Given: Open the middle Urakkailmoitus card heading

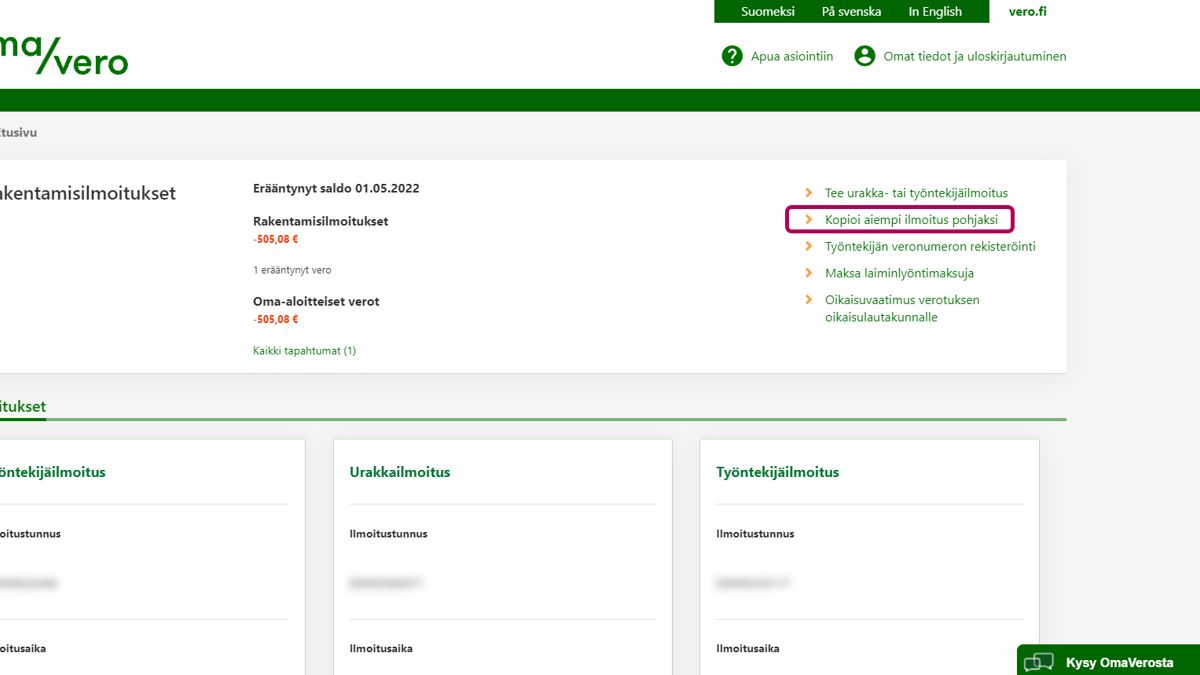Looking at the screenshot, I should [x=400, y=472].
